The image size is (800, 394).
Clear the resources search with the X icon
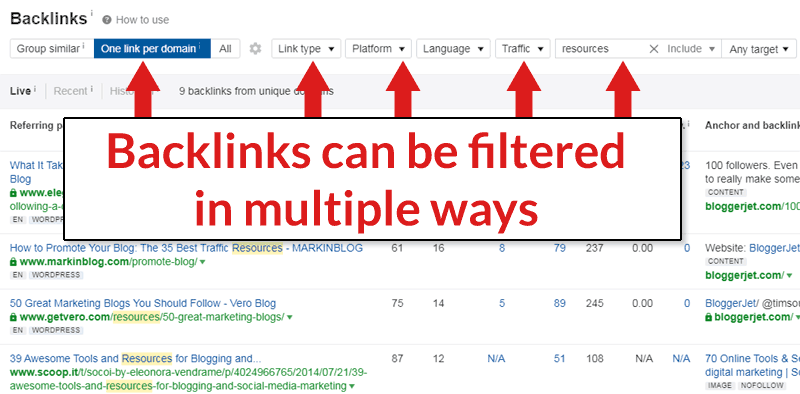click(x=654, y=49)
